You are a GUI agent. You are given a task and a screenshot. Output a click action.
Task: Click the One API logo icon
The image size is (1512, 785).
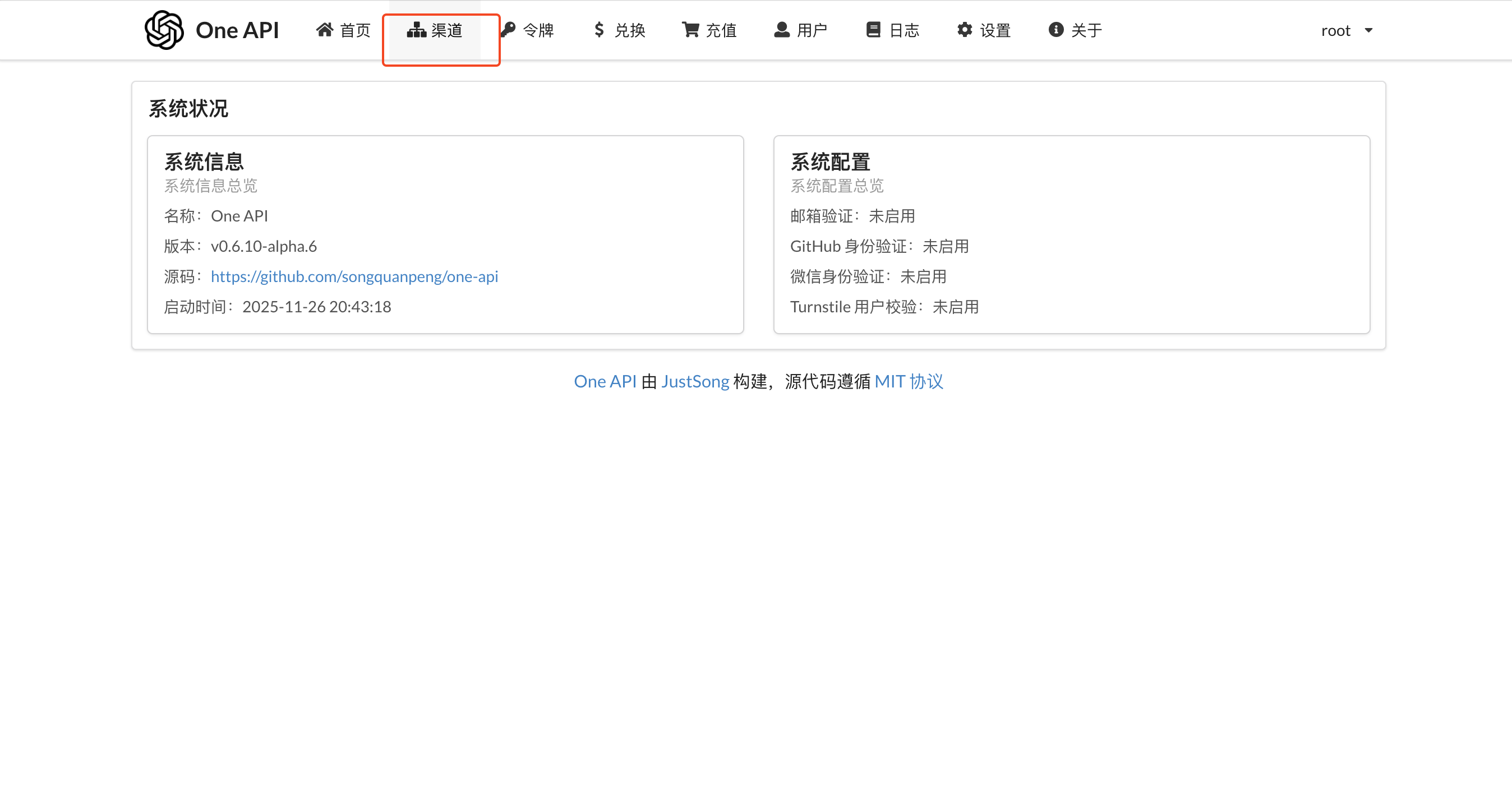point(164,30)
